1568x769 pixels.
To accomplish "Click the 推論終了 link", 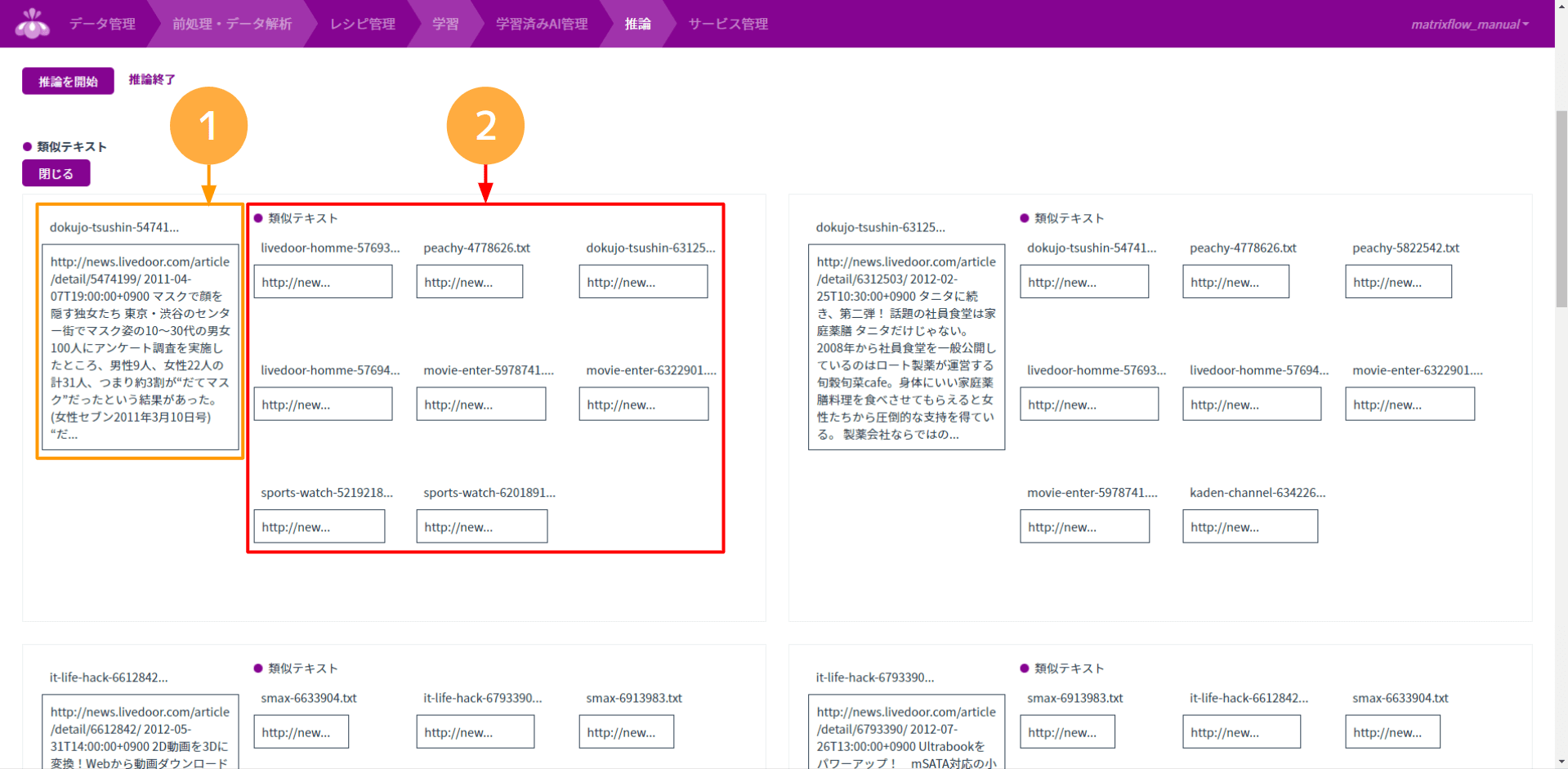I will [x=152, y=79].
